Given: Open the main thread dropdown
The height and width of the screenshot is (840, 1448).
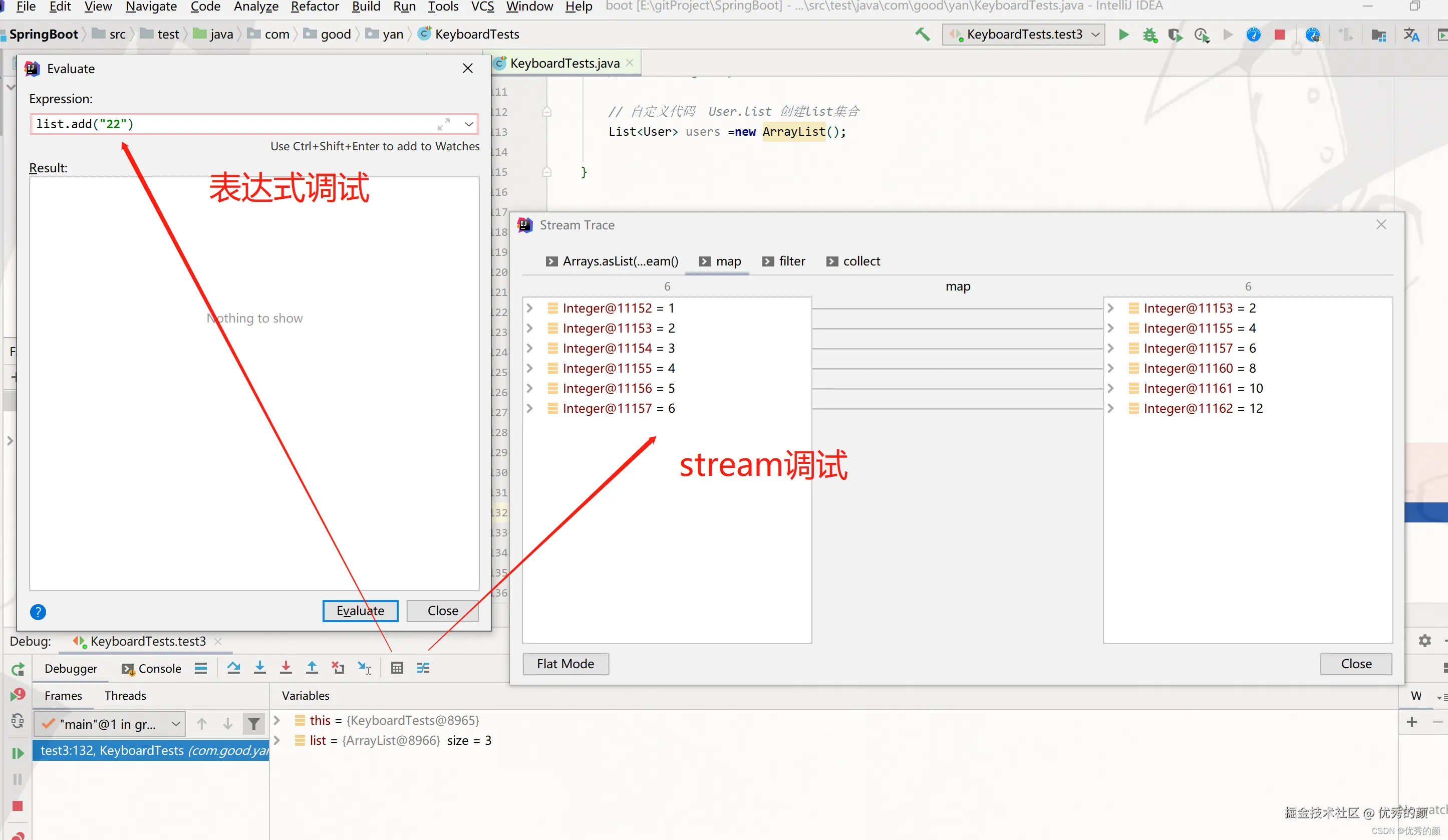Looking at the screenshot, I should click(109, 724).
